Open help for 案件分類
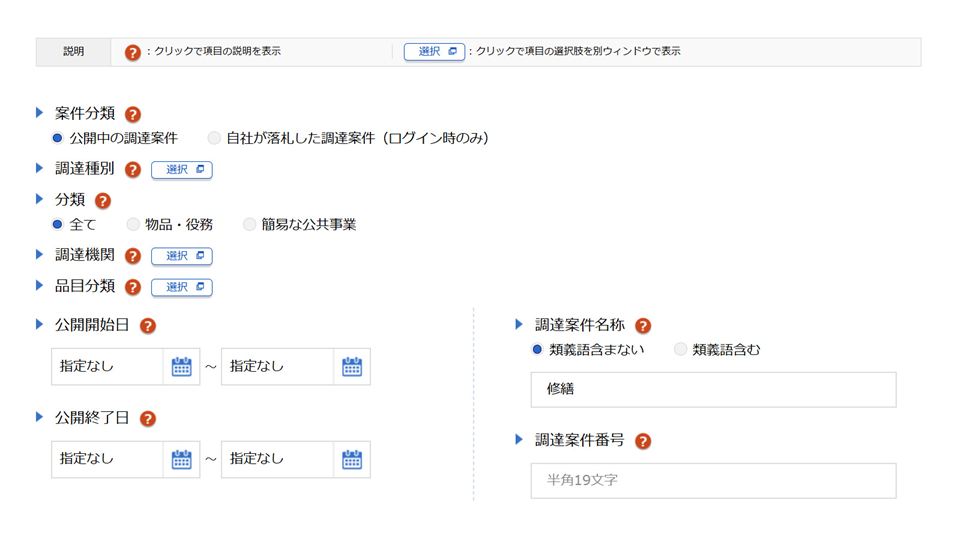The image size is (958, 554). [x=133, y=114]
